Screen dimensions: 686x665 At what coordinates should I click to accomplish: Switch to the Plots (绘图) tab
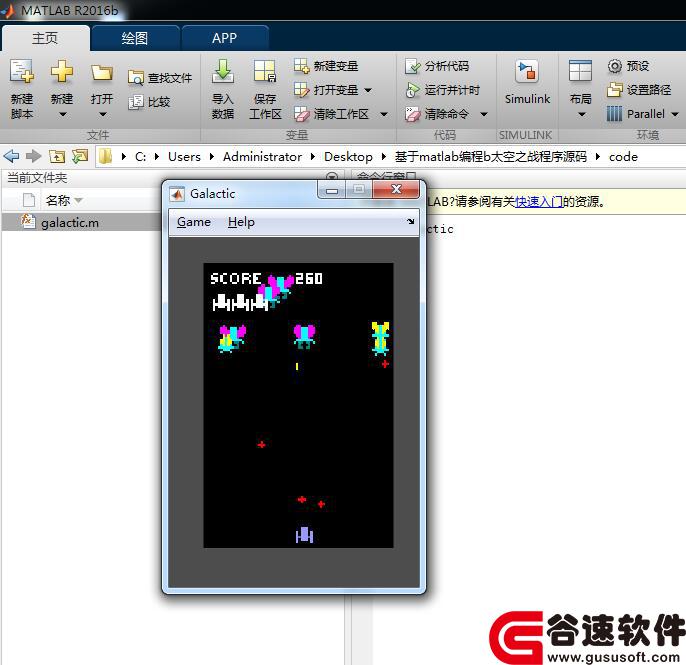point(135,38)
